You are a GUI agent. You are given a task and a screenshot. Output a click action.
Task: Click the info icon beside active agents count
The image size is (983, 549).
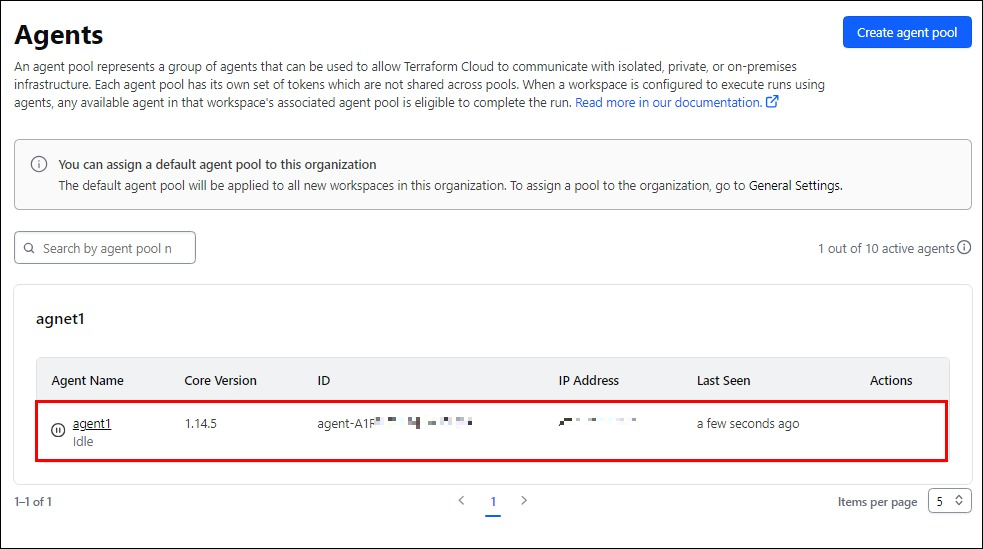(964, 248)
